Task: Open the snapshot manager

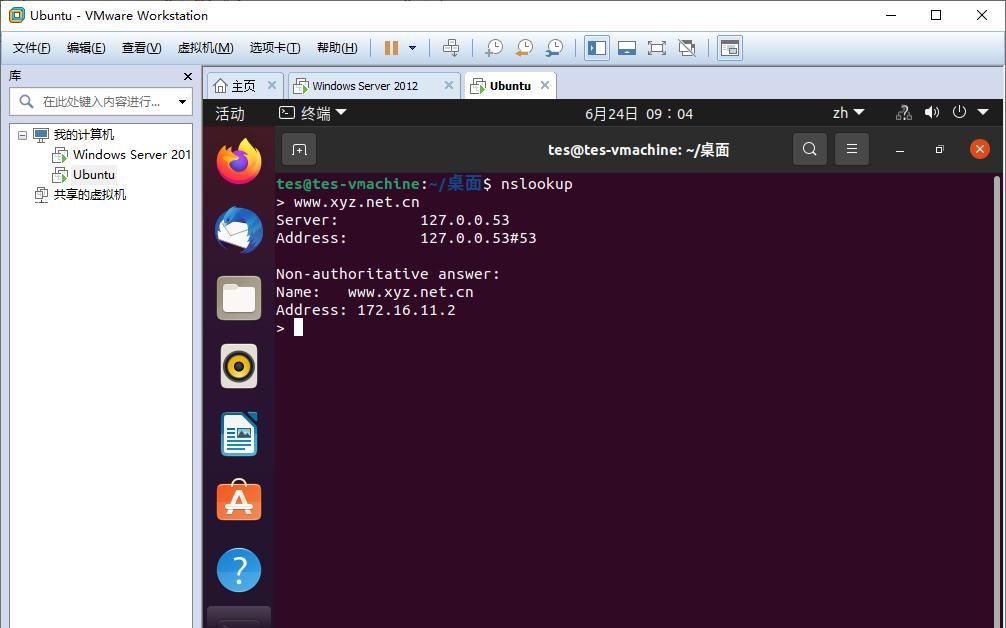Action: [x=556, y=47]
